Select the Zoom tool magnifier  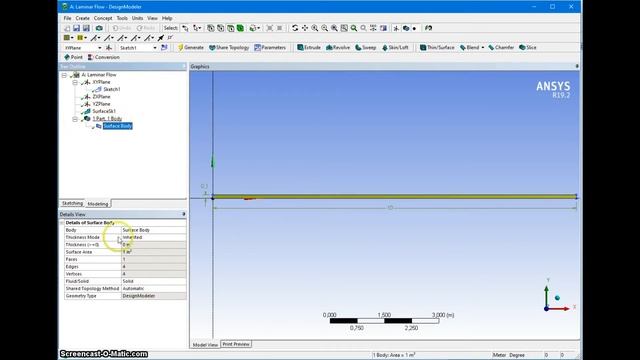point(315,28)
